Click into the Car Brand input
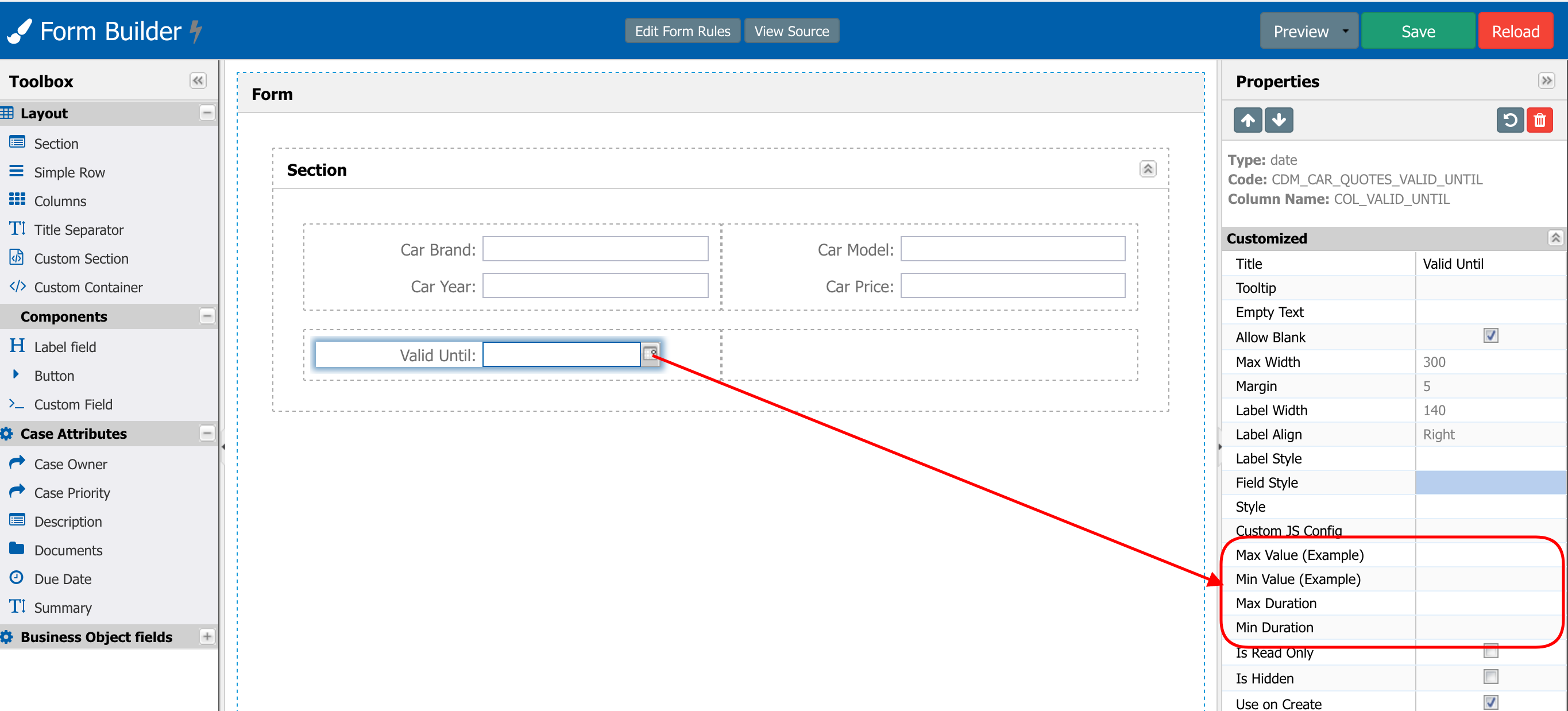This screenshot has height=711, width=1568. tap(595, 249)
